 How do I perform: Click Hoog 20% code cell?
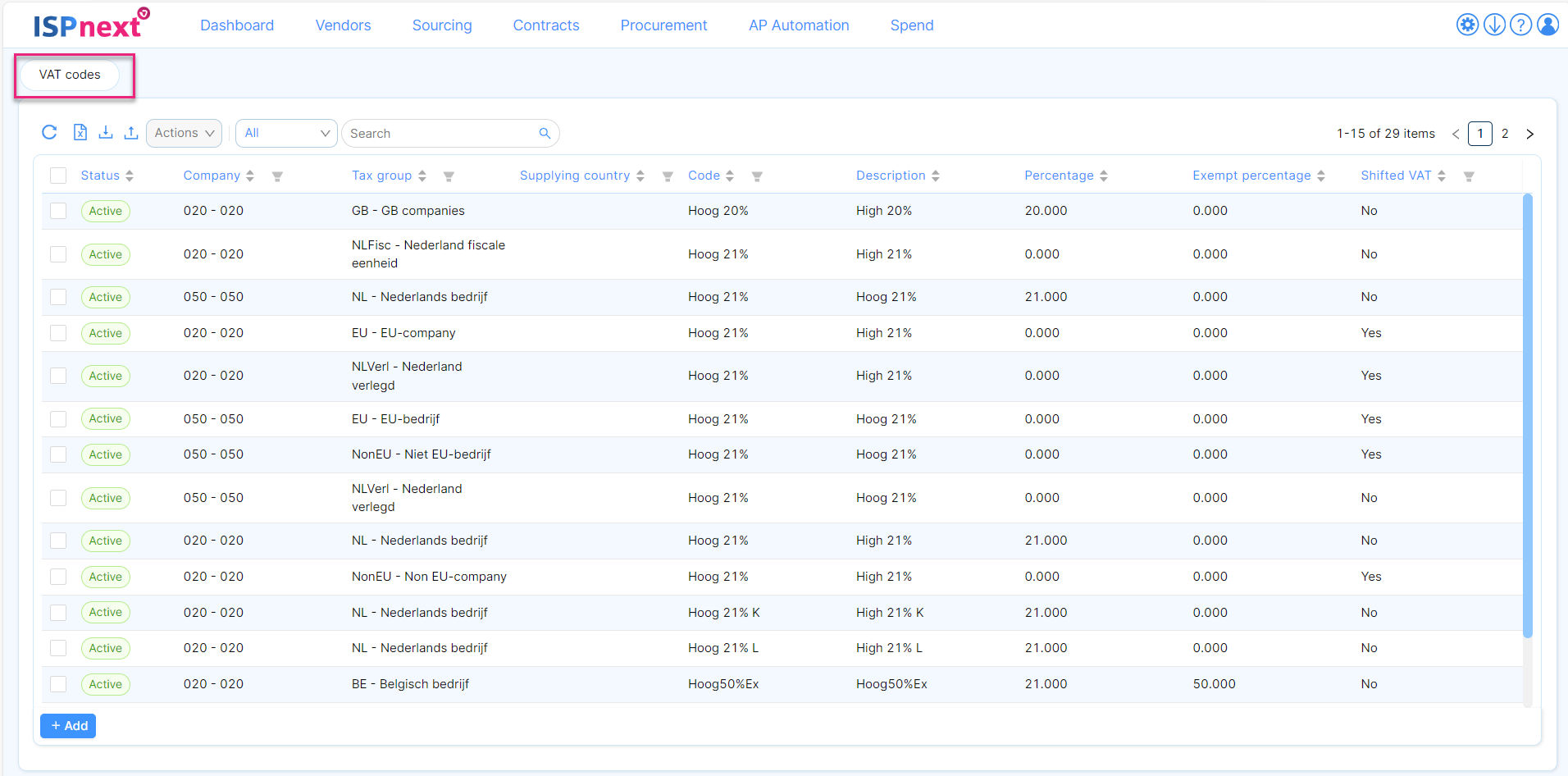click(x=718, y=211)
